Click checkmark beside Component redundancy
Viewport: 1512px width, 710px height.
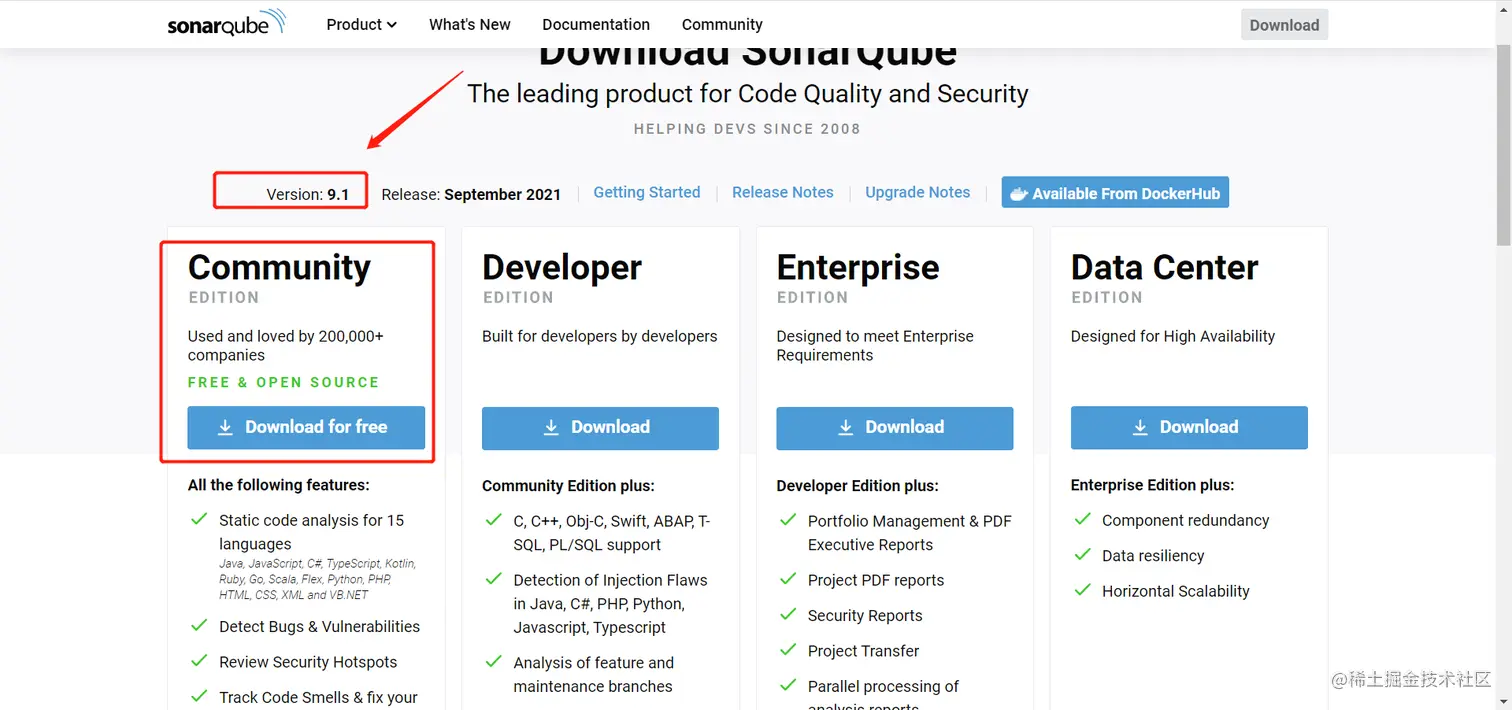pos(1082,520)
